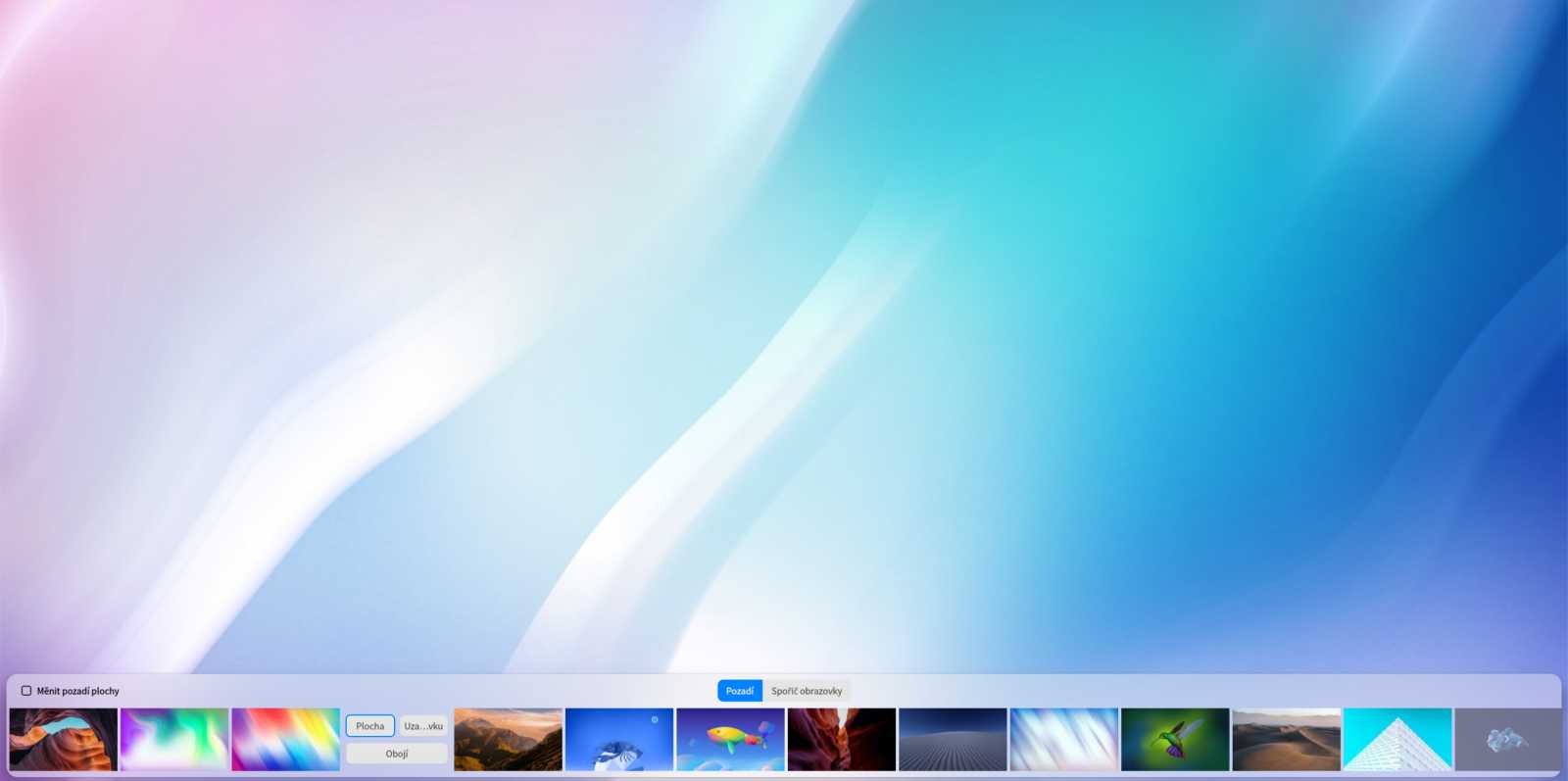Select the pale blue light streaks wallpaper

pos(1064,740)
